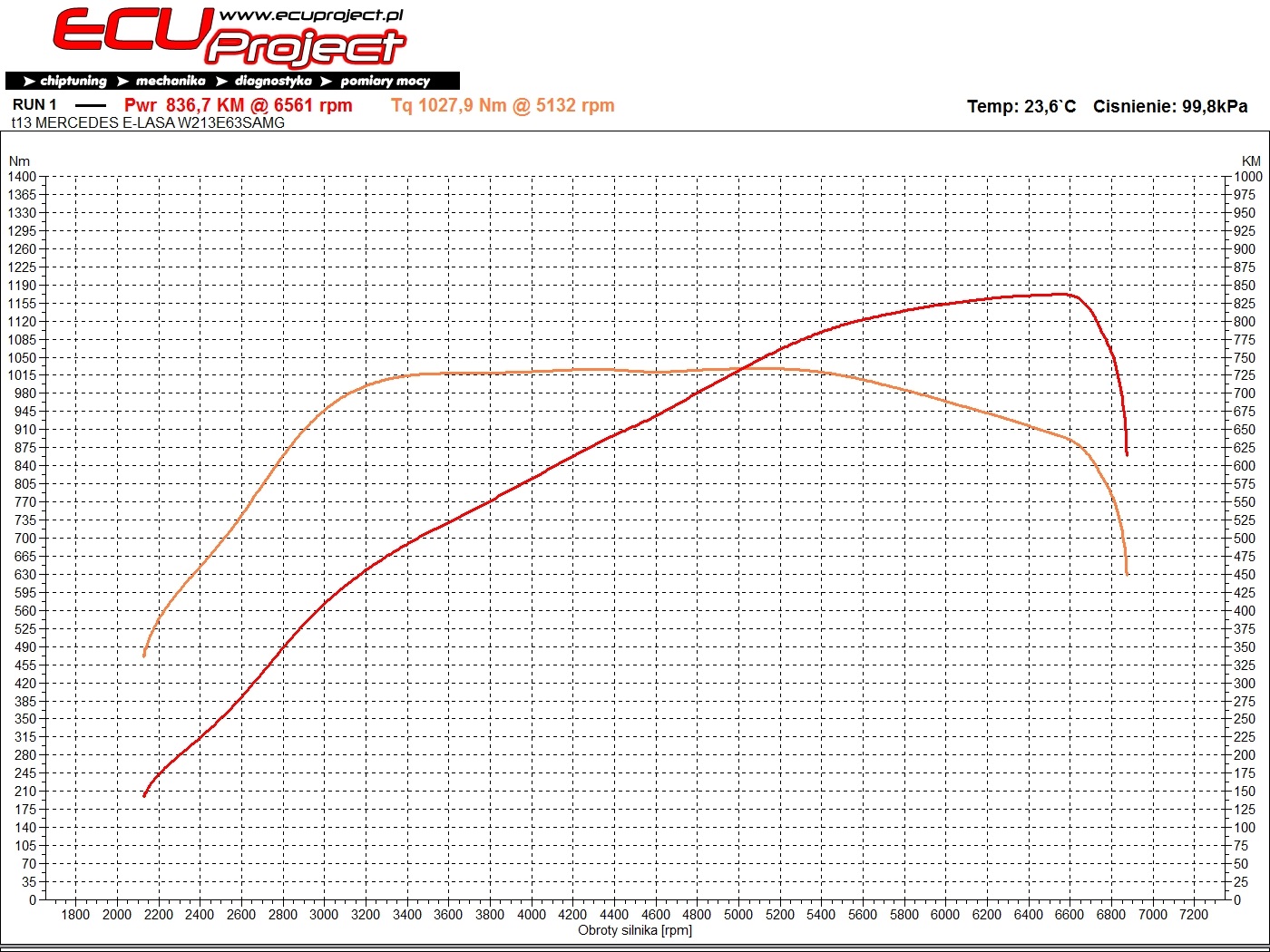Click the Obroty silnika [rpm] axis title
Screen dimensions: 1270x952
pyautogui.click(x=635, y=930)
